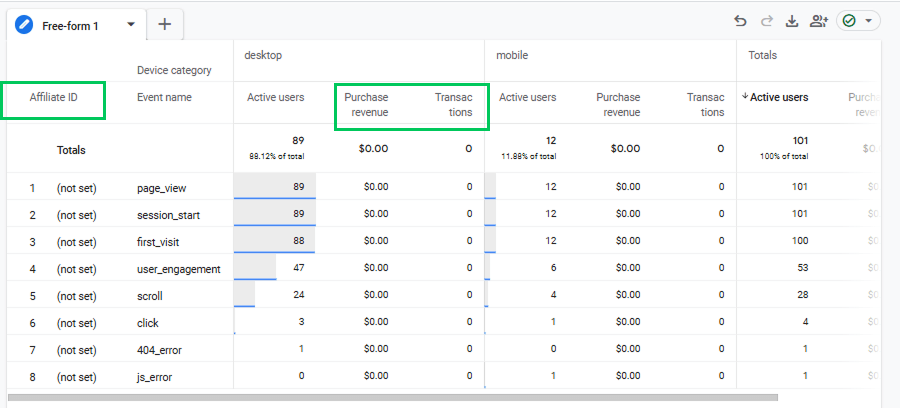Viewport: 900px width, 408px height.
Task: Click the pencil icon on Free-form 1 tab
Action: click(x=24, y=25)
